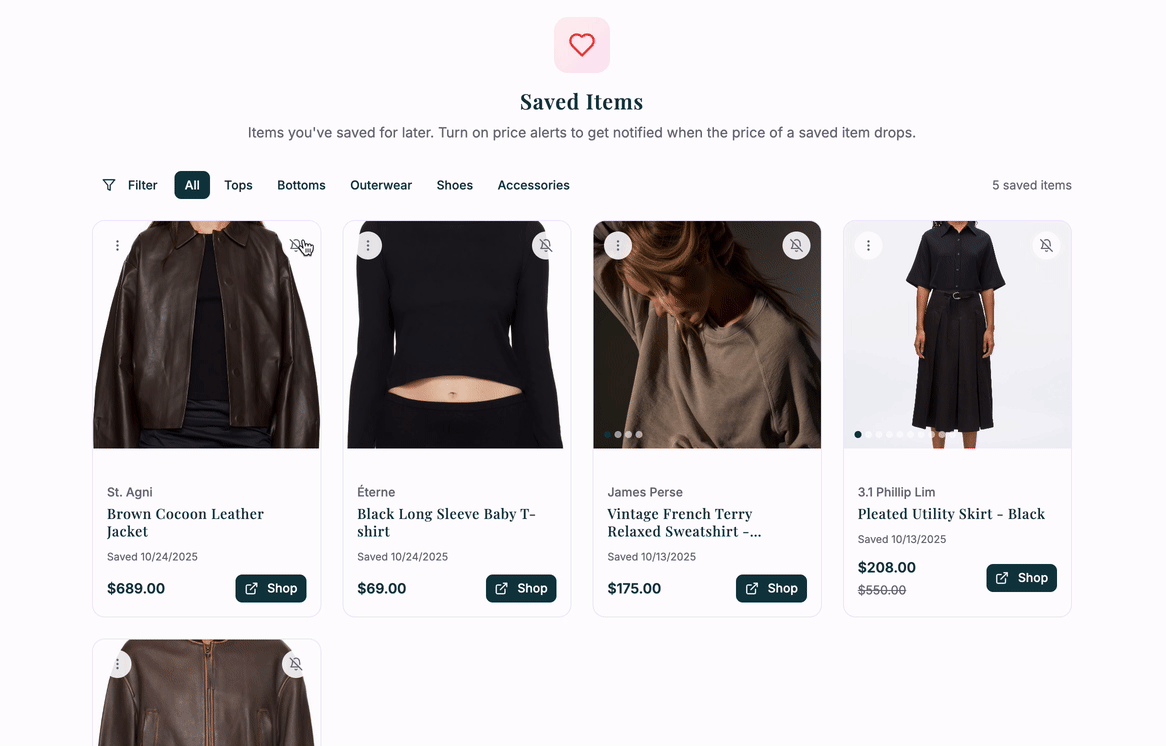Toggle price alert bell on Brown Cocoon Leather Jacket
1166x746 pixels.
coord(296,245)
